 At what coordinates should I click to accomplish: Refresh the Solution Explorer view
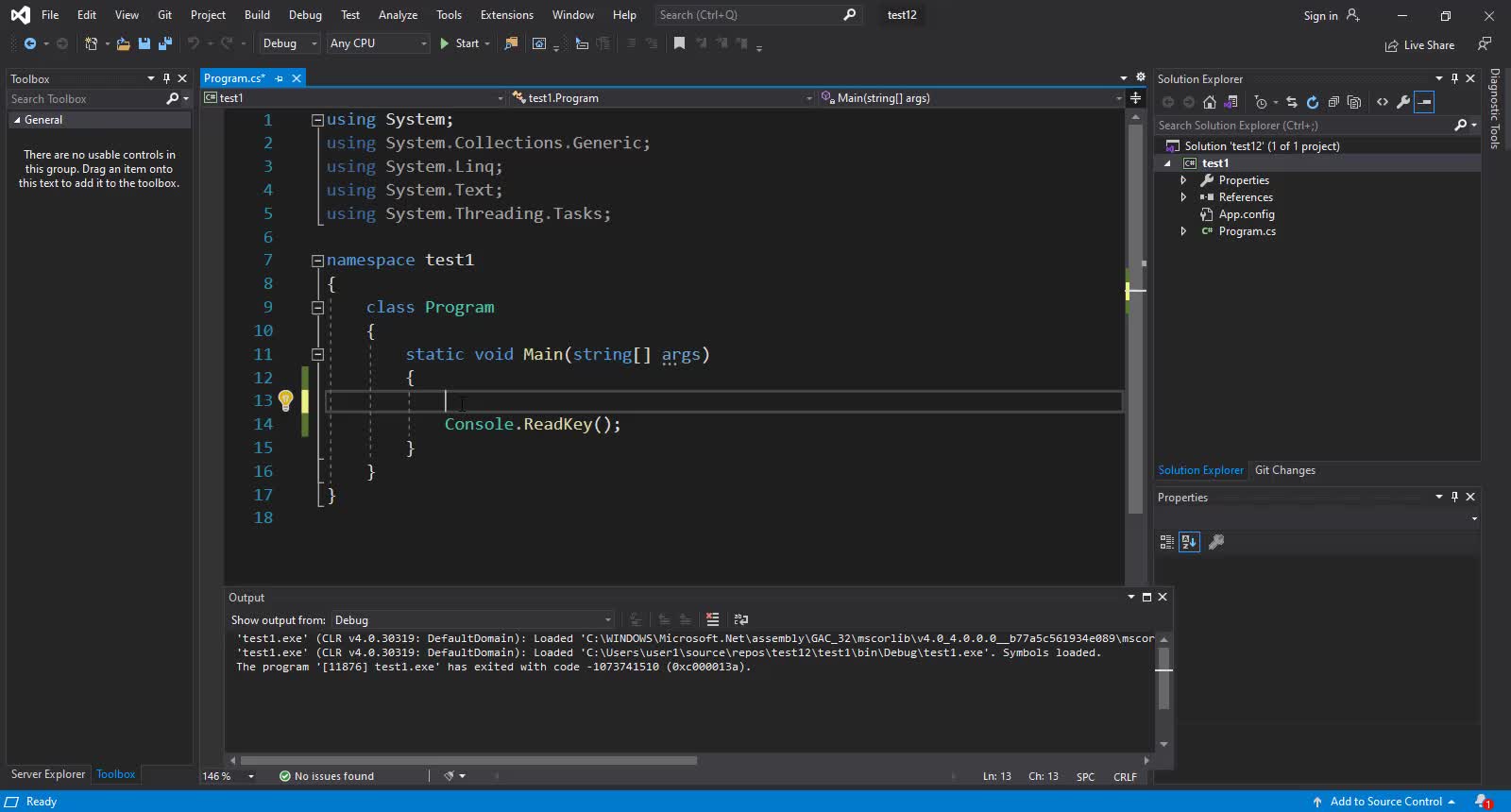point(1312,102)
